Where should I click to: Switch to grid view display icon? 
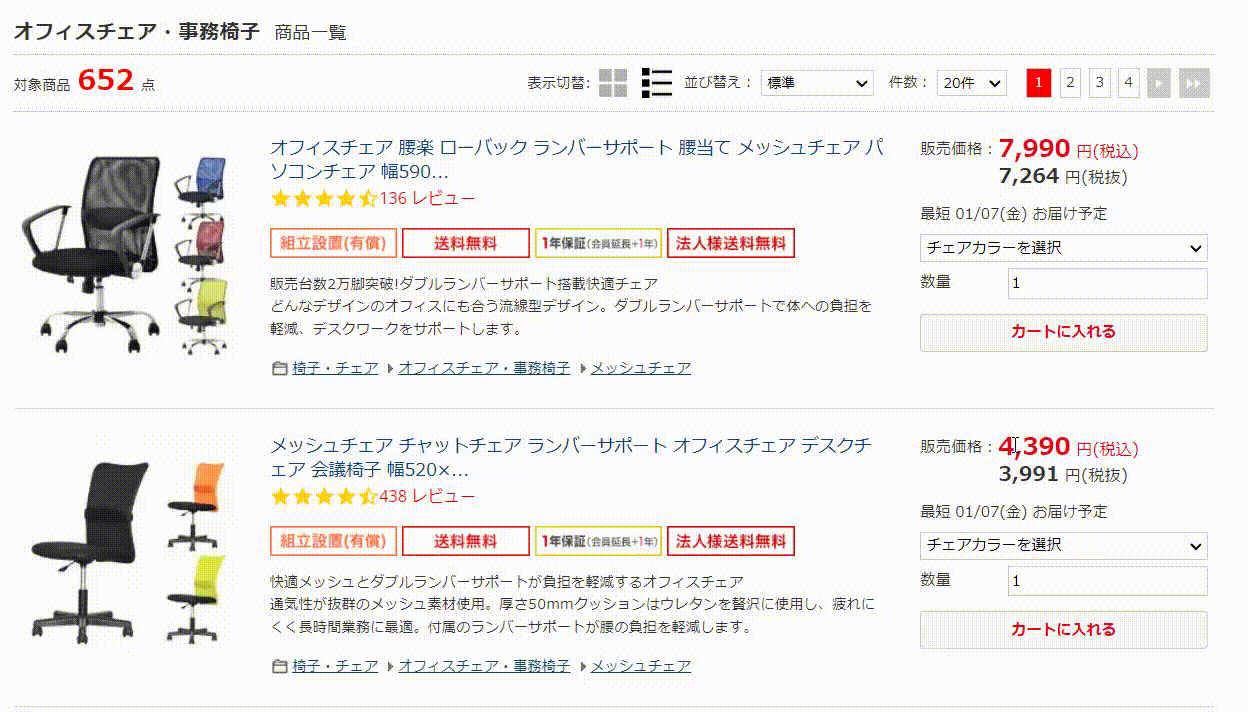pyautogui.click(x=613, y=83)
